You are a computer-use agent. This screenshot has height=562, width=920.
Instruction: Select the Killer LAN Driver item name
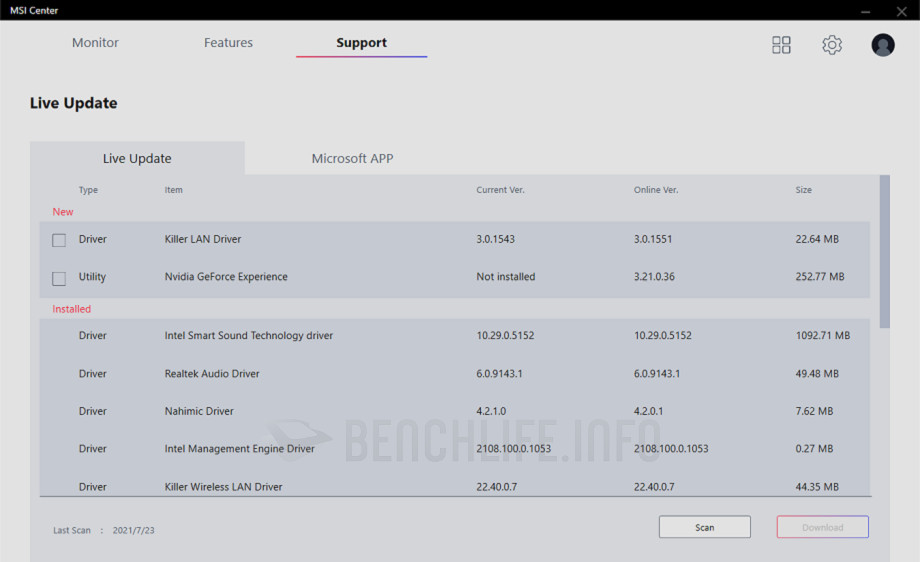coord(203,239)
